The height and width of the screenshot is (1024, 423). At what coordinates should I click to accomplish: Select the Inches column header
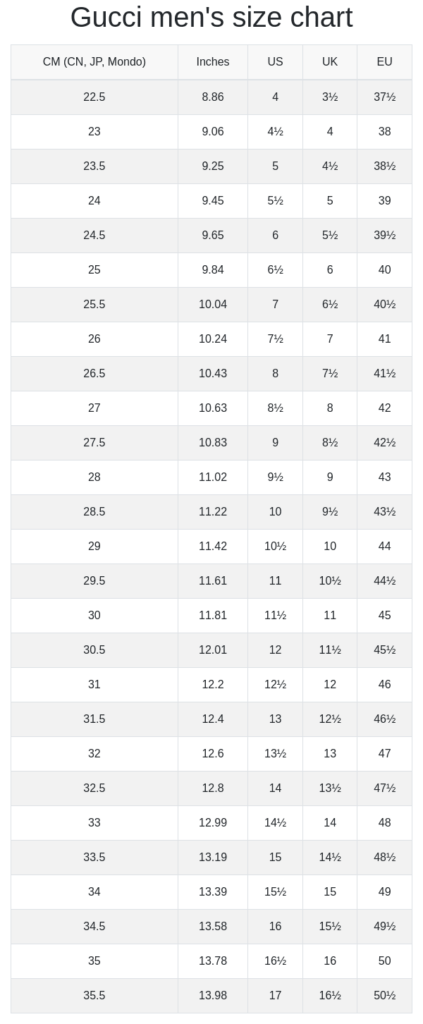[x=213, y=62]
